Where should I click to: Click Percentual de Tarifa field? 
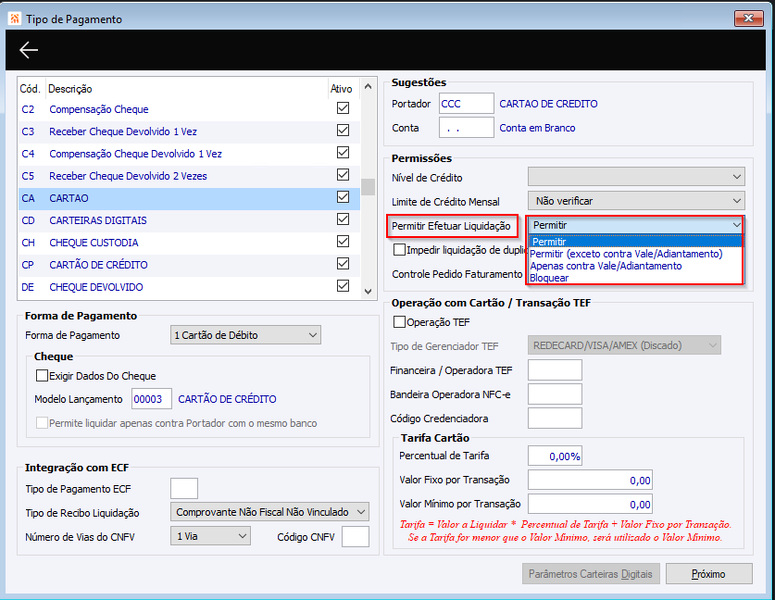point(555,456)
